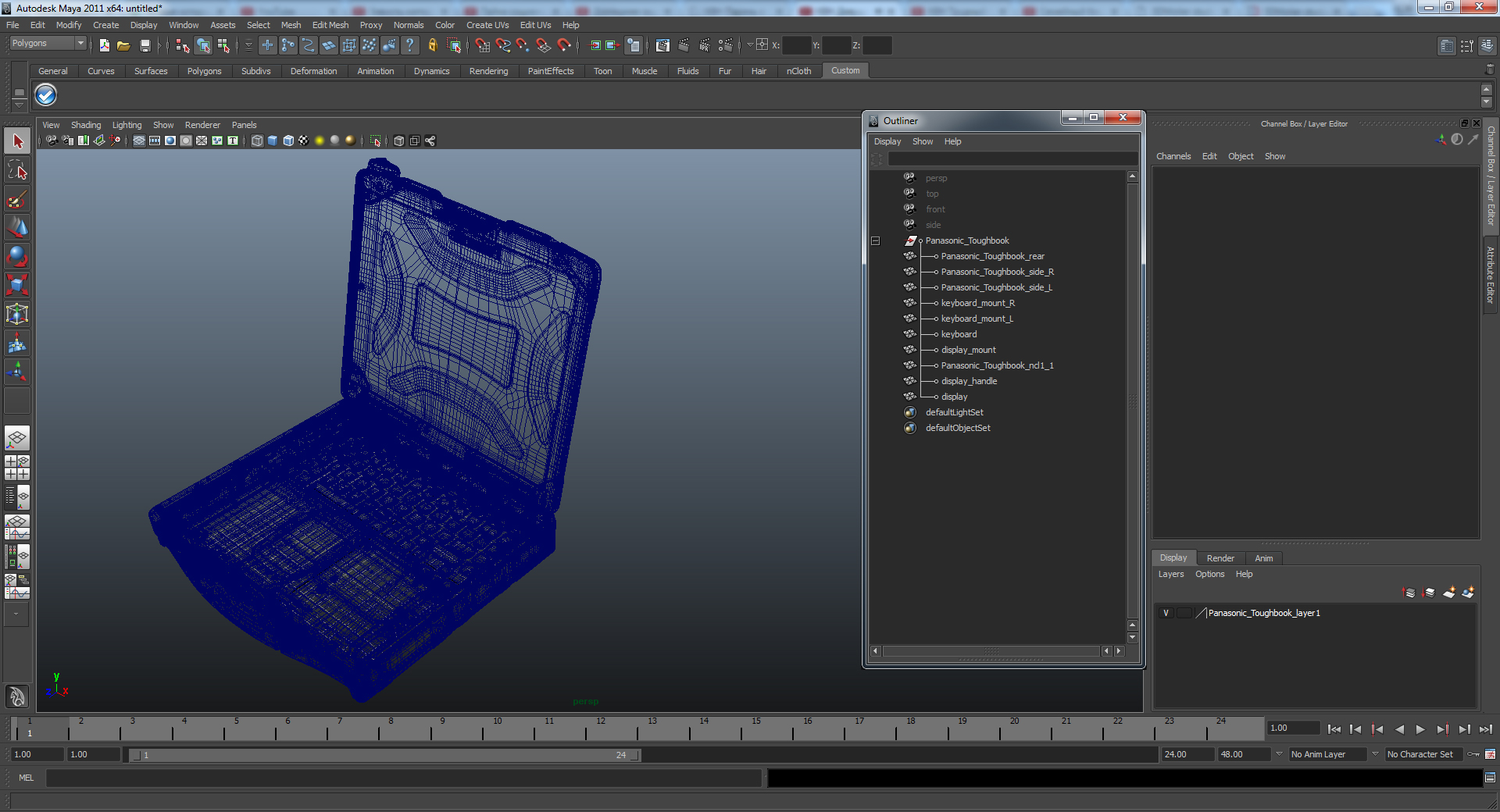1500x812 pixels.
Task: Click the IPR render icon
Action: point(705,45)
